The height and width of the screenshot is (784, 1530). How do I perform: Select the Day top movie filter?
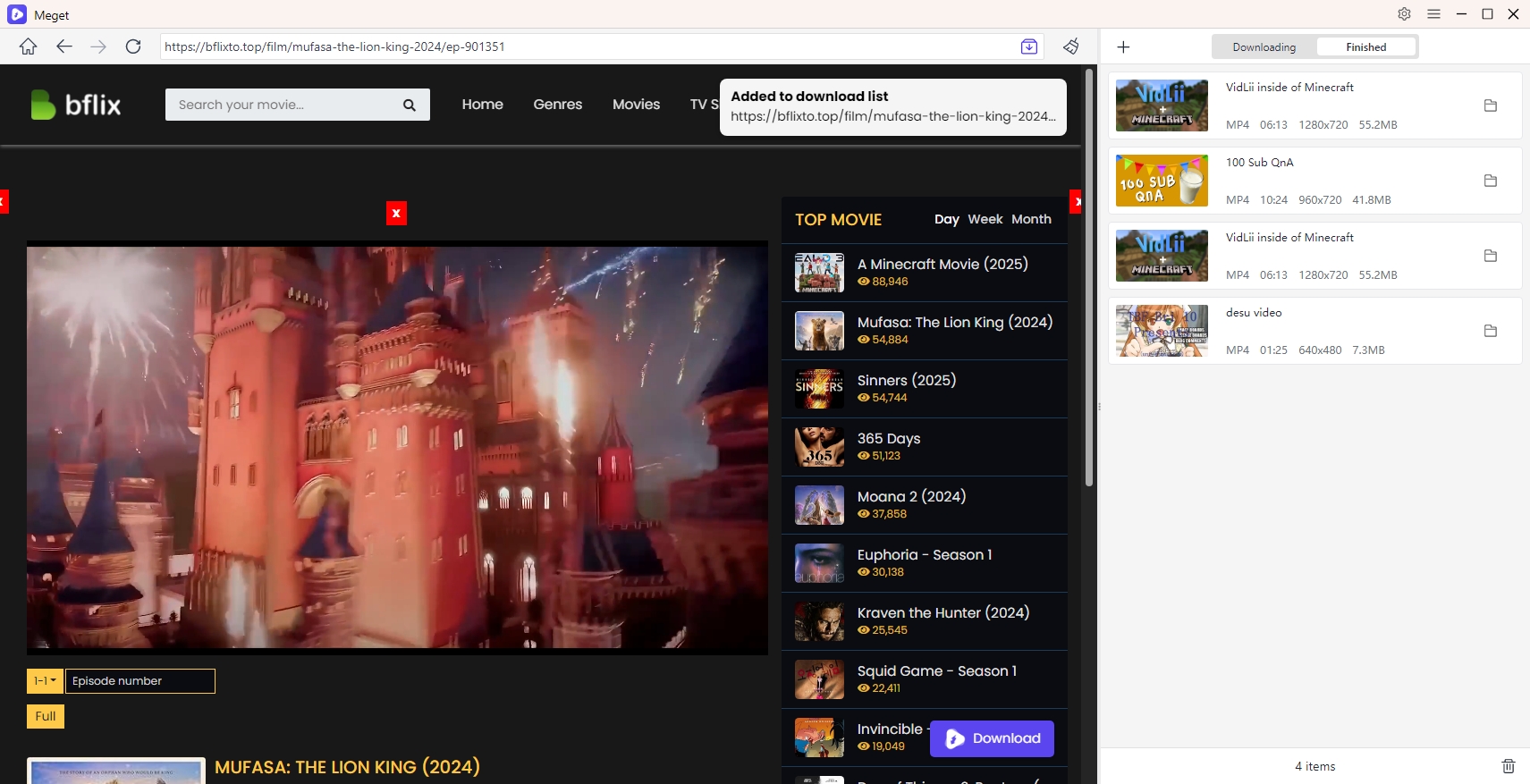click(x=947, y=219)
